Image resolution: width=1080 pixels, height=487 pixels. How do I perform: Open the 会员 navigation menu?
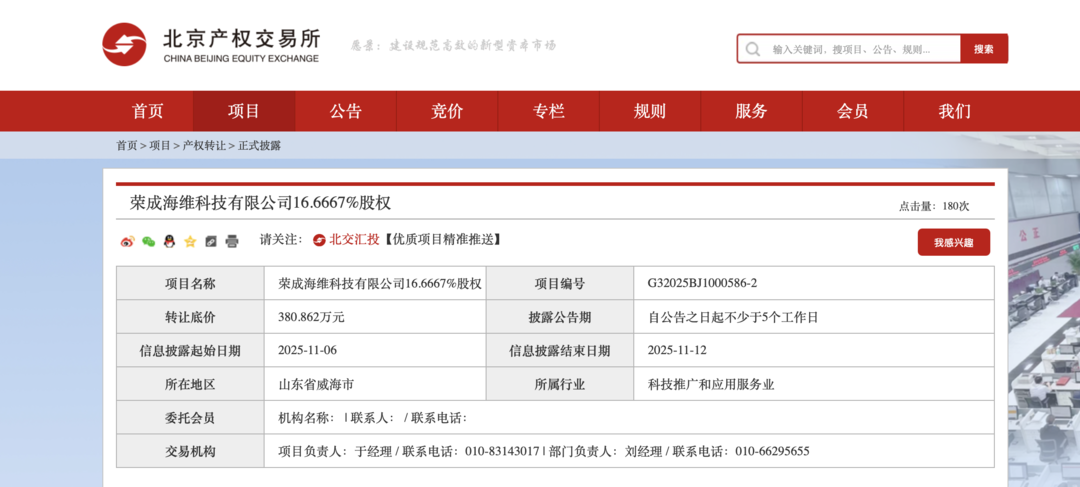[x=853, y=111]
